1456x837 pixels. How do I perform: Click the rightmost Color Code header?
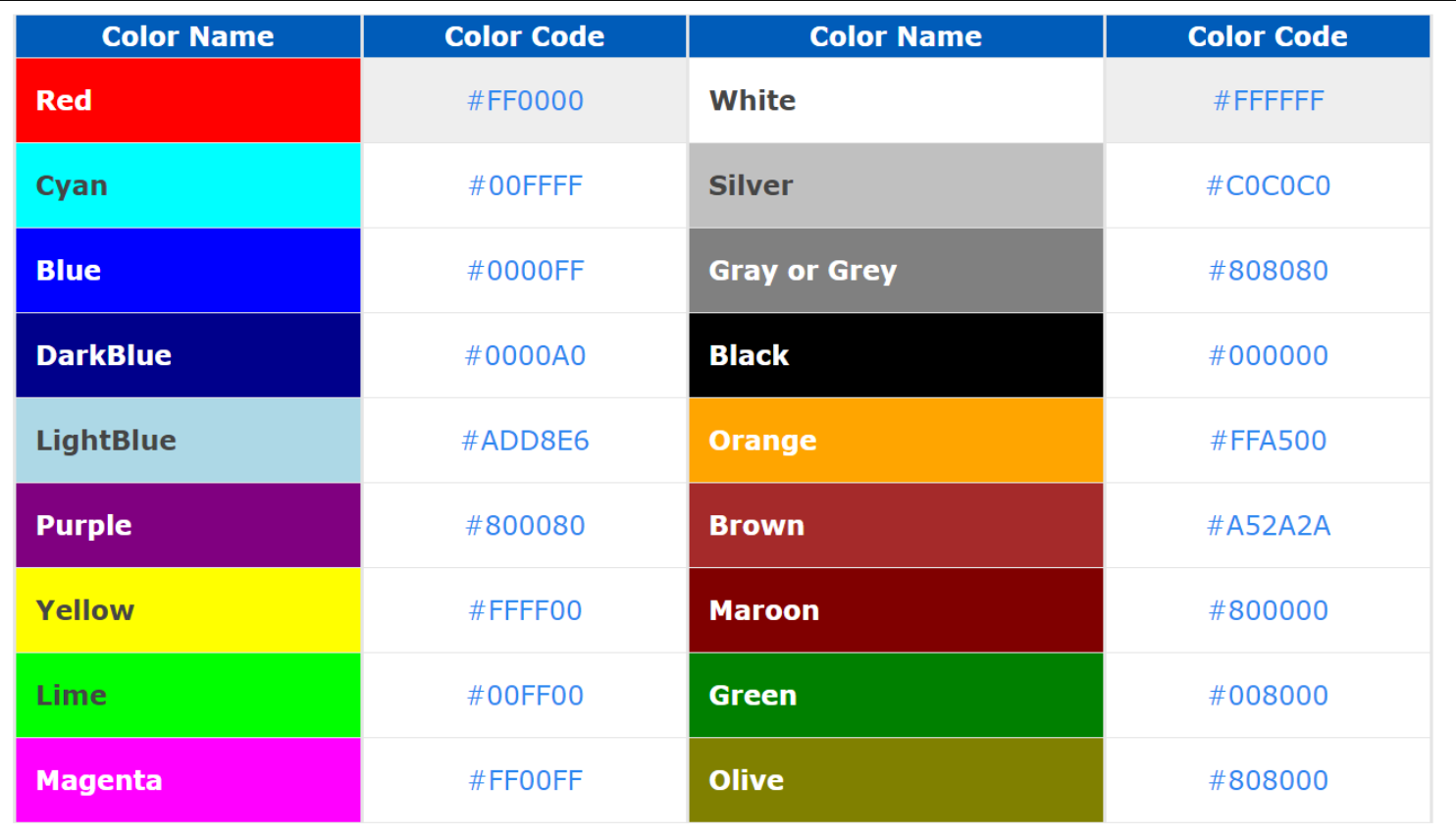[1268, 36]
